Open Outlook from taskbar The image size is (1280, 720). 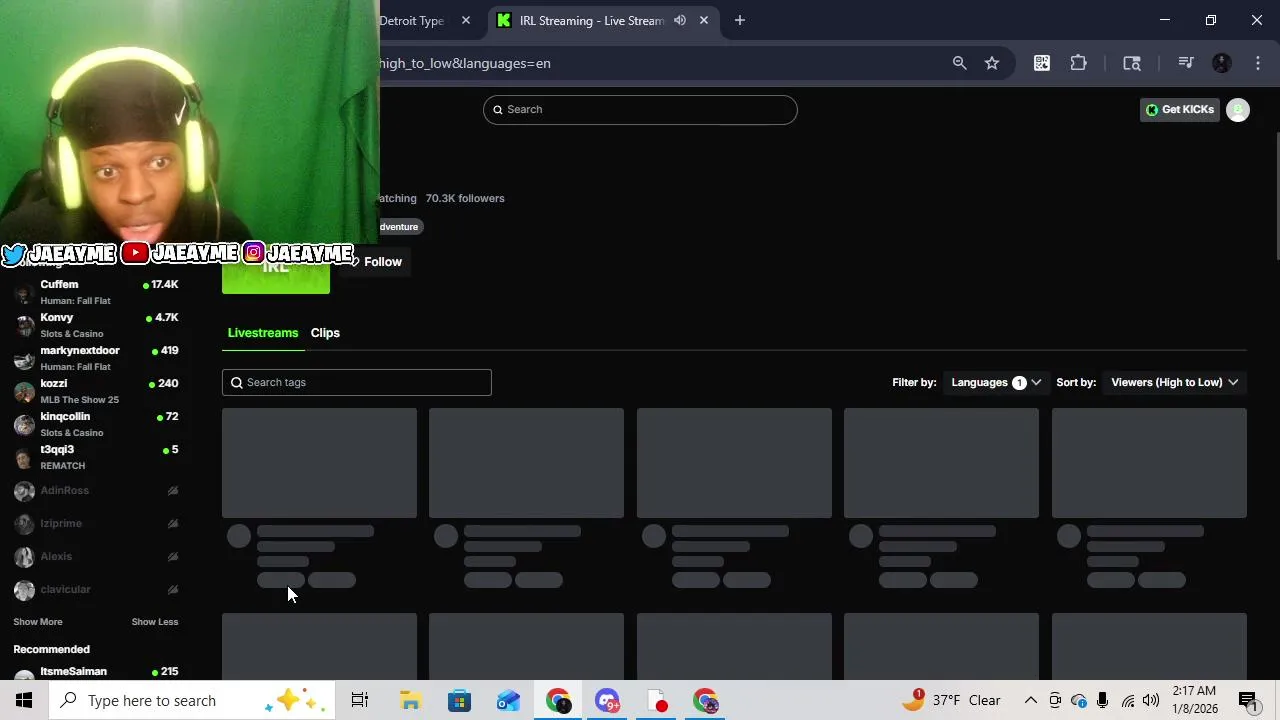(508, 700)
